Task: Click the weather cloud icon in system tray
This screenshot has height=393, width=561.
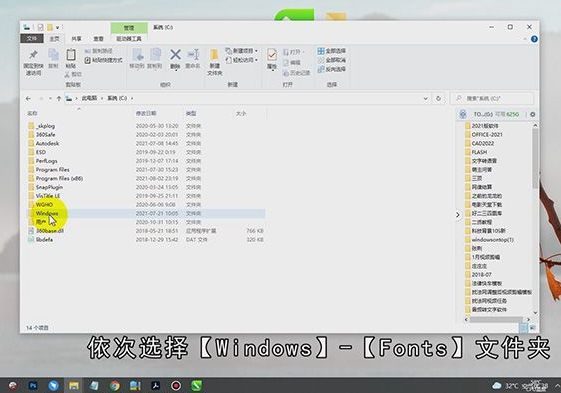Action: point(497,385)
